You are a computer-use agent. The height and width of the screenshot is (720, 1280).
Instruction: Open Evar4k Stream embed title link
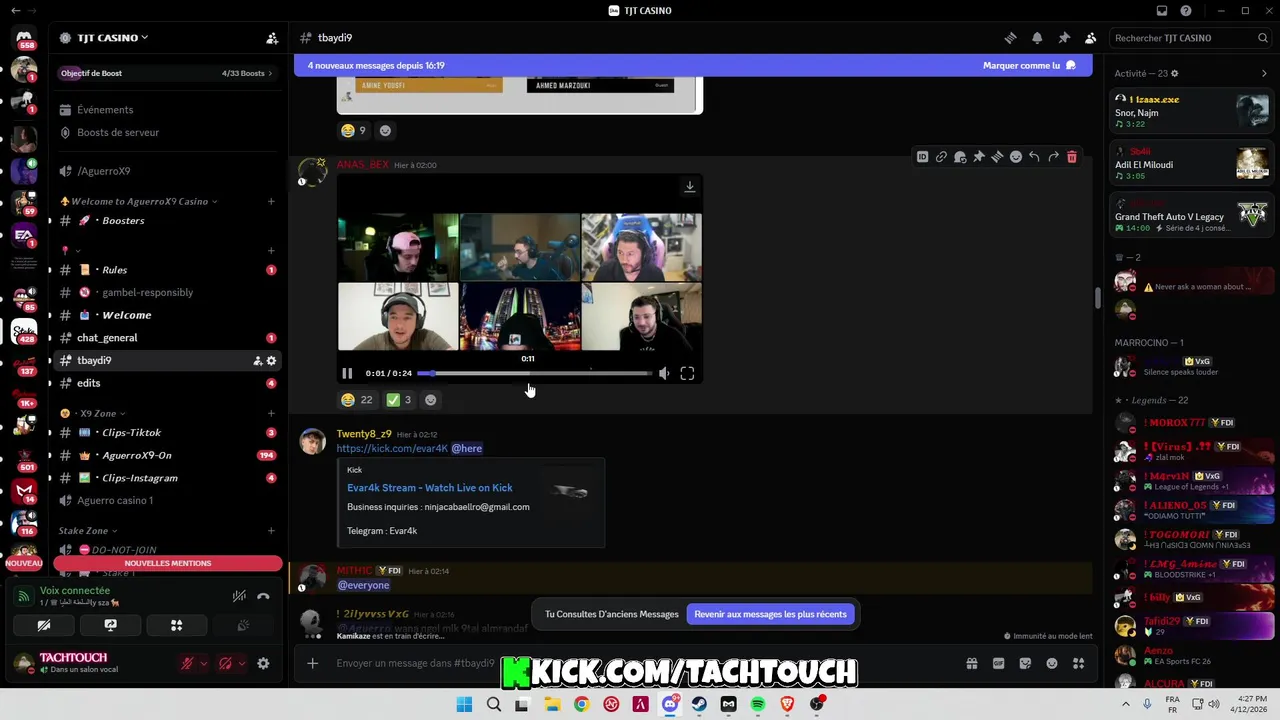[x=430, y=488]
